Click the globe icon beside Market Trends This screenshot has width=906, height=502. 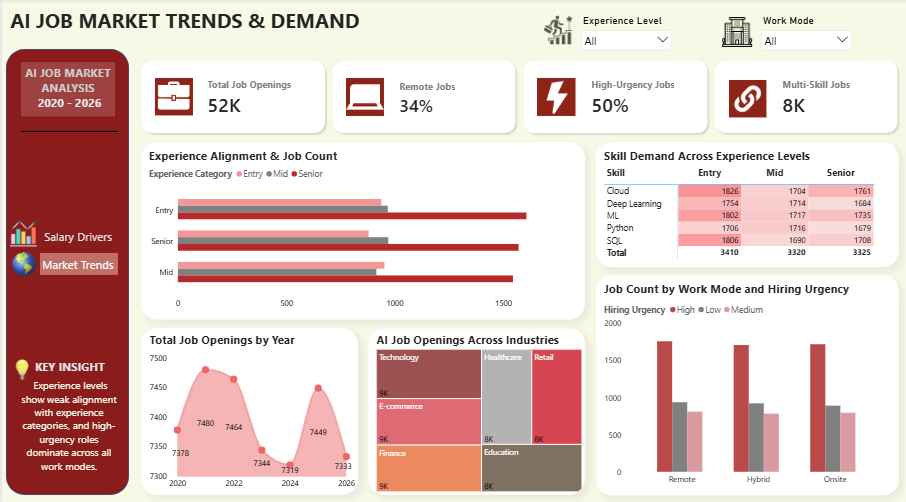pos(24,264)
